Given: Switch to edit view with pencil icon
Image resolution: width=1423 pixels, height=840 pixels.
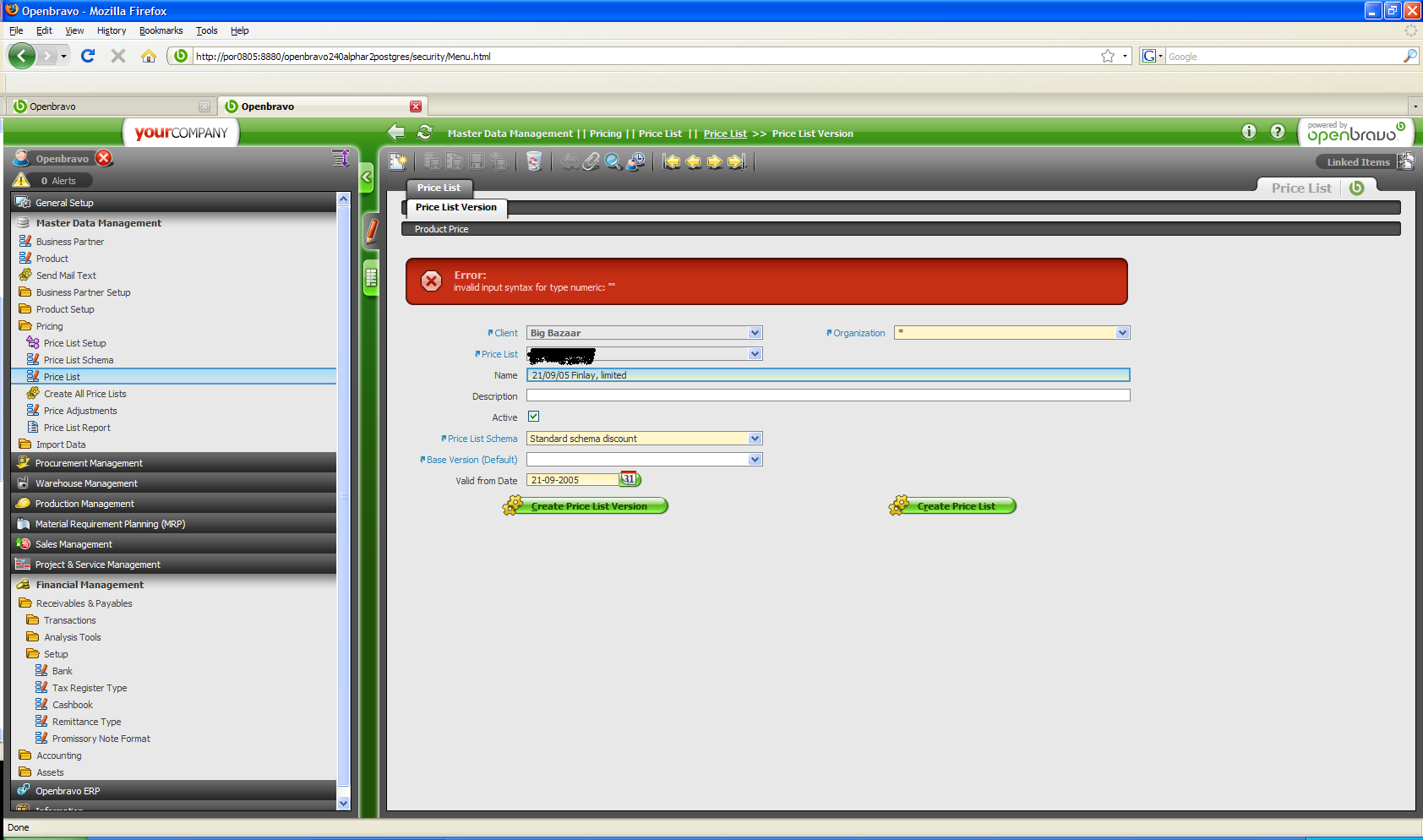Looking at the screenshot, I should click(372, 230).
